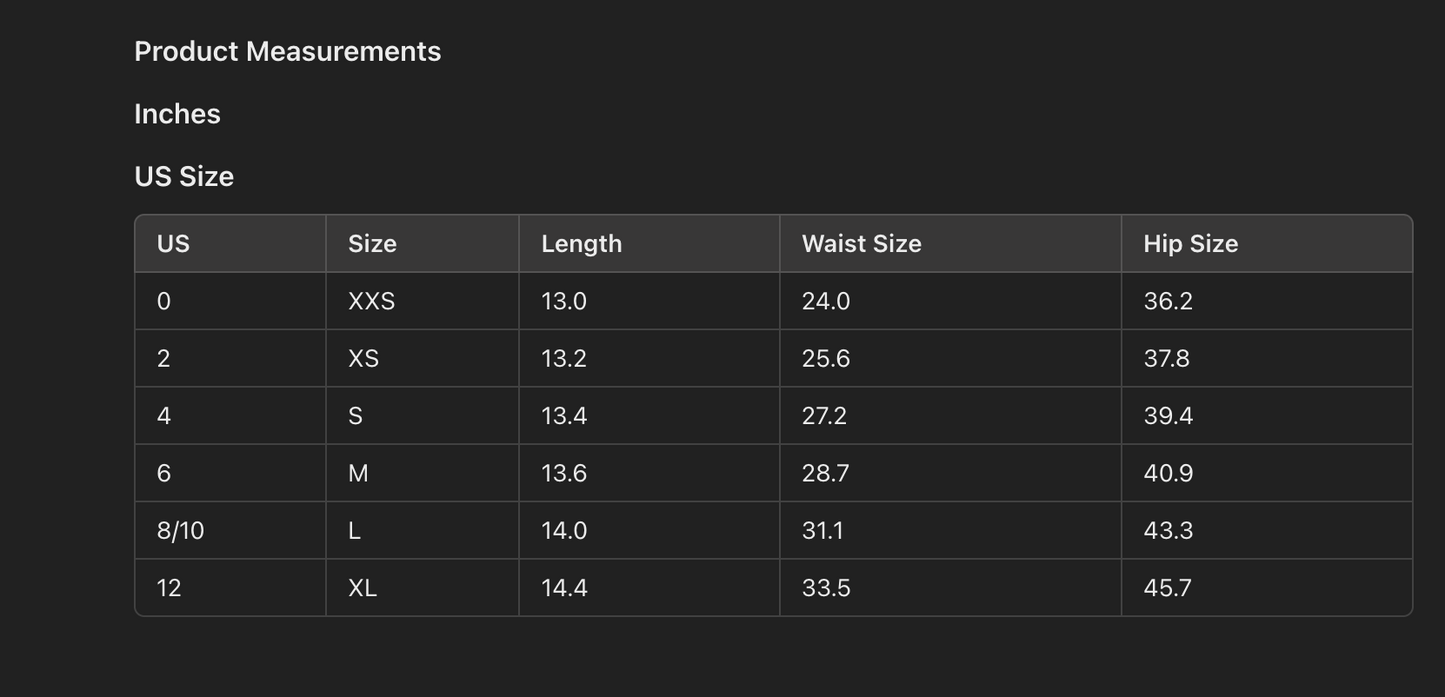The height and width of the screenshot is (697, 1445).
Task: Click waist size value 27.2
Action: pos(824,416)
